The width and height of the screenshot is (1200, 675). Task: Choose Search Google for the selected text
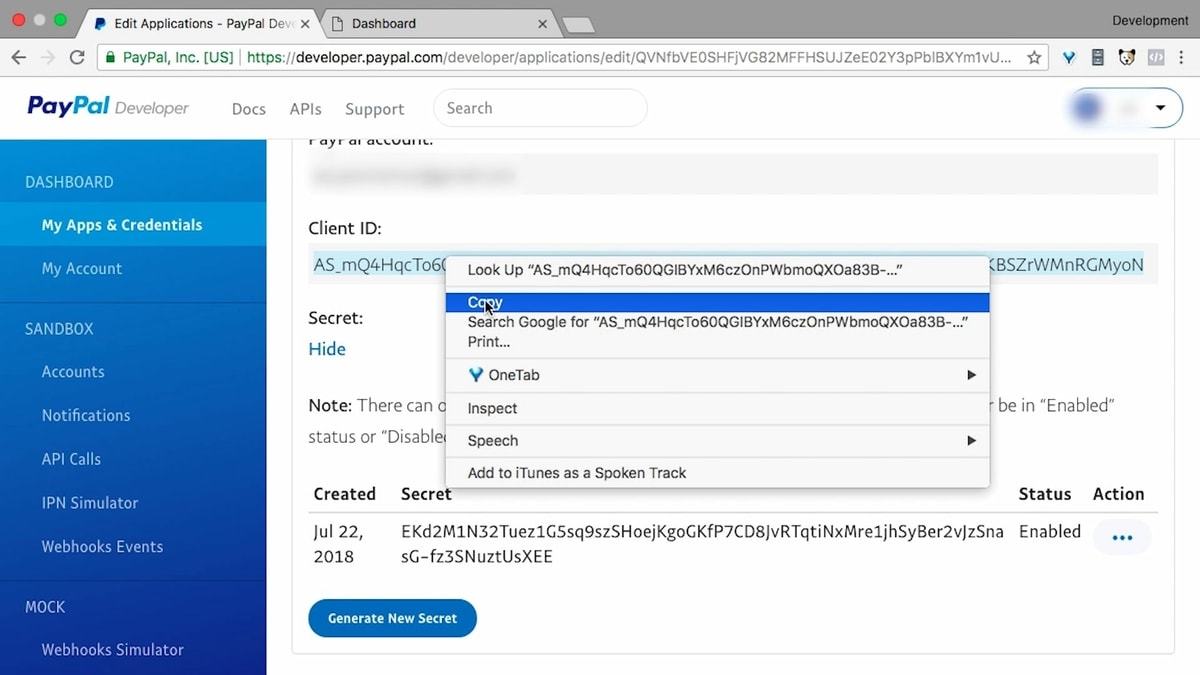click(717, 322)
